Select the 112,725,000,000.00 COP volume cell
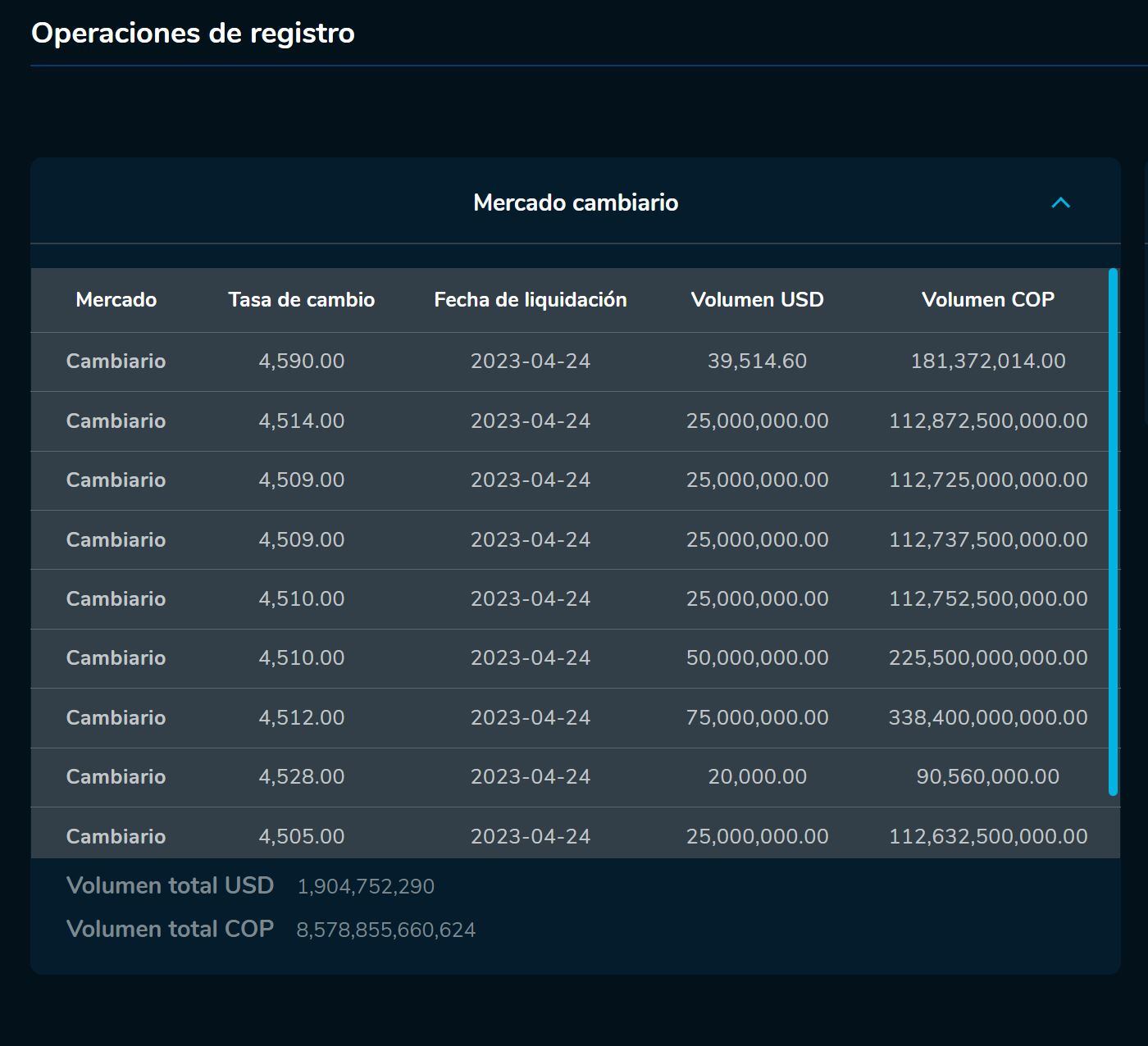Image resolution: width=1148 pixels, height=1046 pixels. point(987,480)
